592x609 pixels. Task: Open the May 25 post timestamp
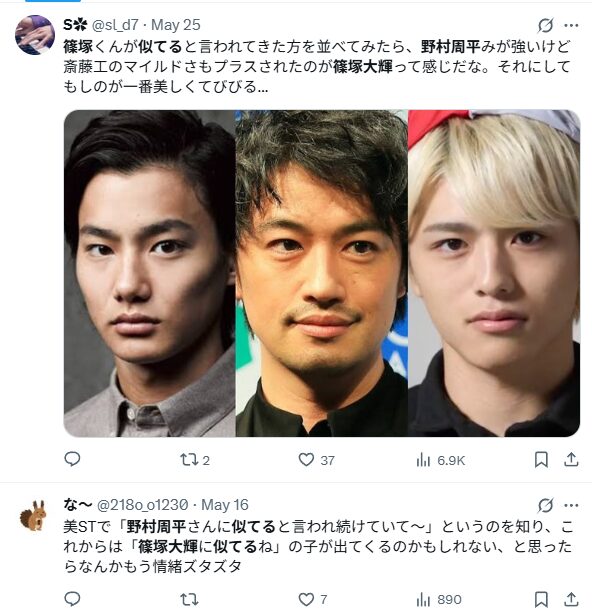(176, 25)
